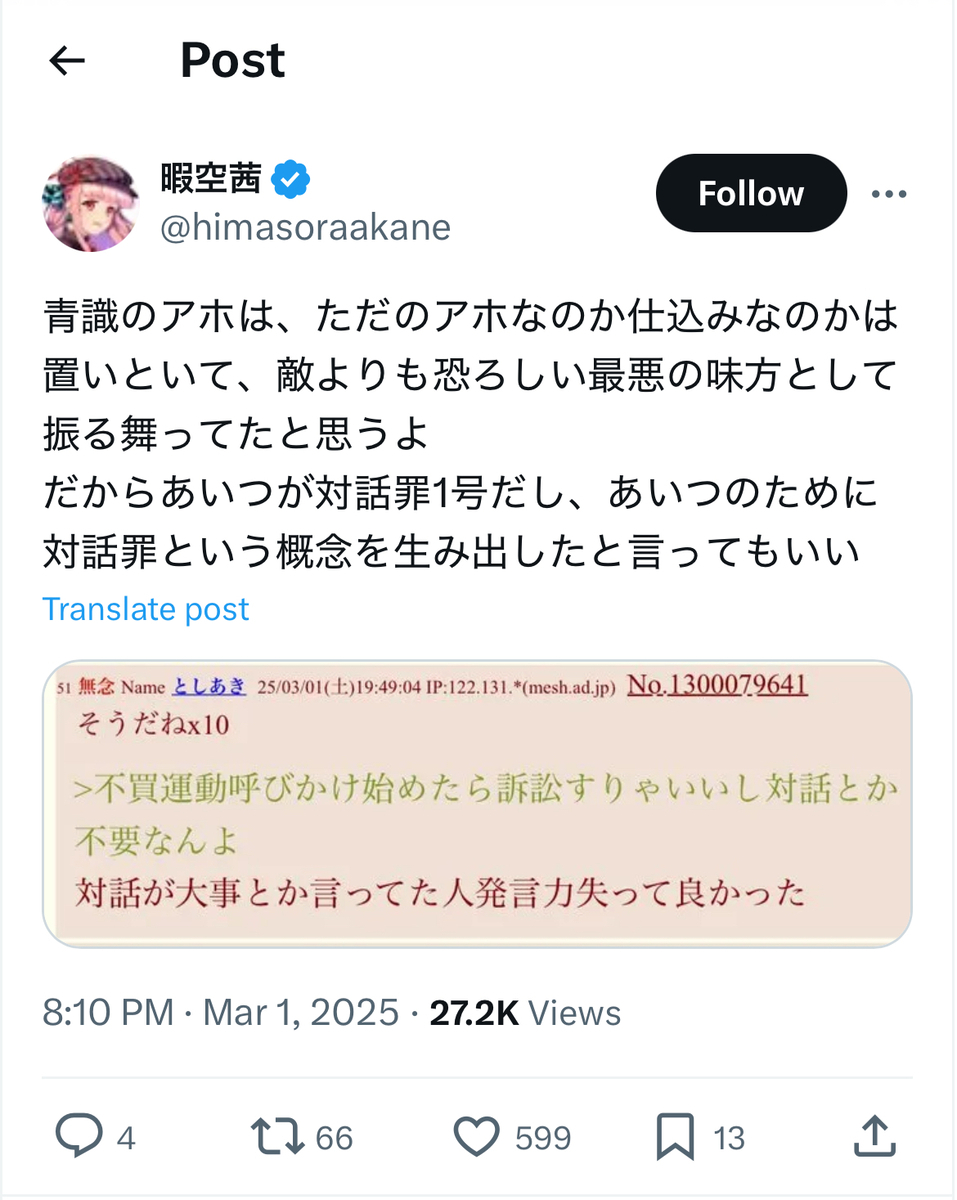The image size is (957, 1200).
Task: Click the としあき name in image
Action: pyautogui.click(x=208, y=687)
